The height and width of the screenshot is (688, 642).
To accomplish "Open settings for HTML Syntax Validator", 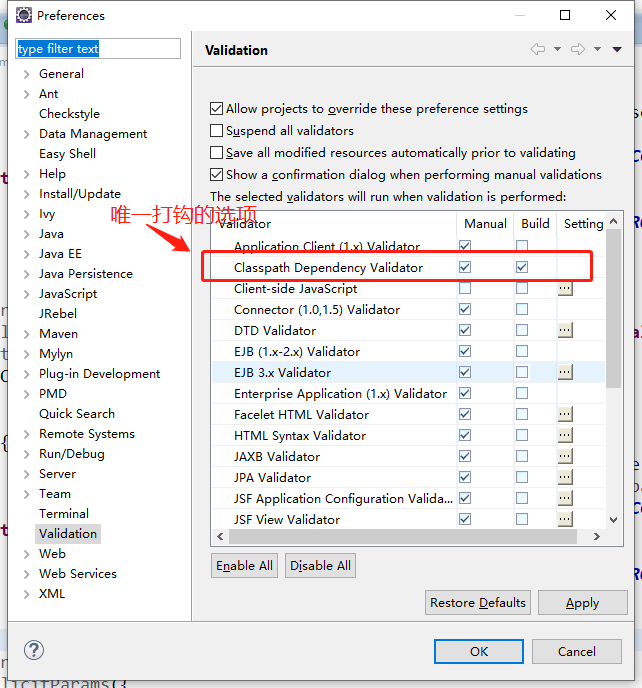I will (x=565, y=435).
